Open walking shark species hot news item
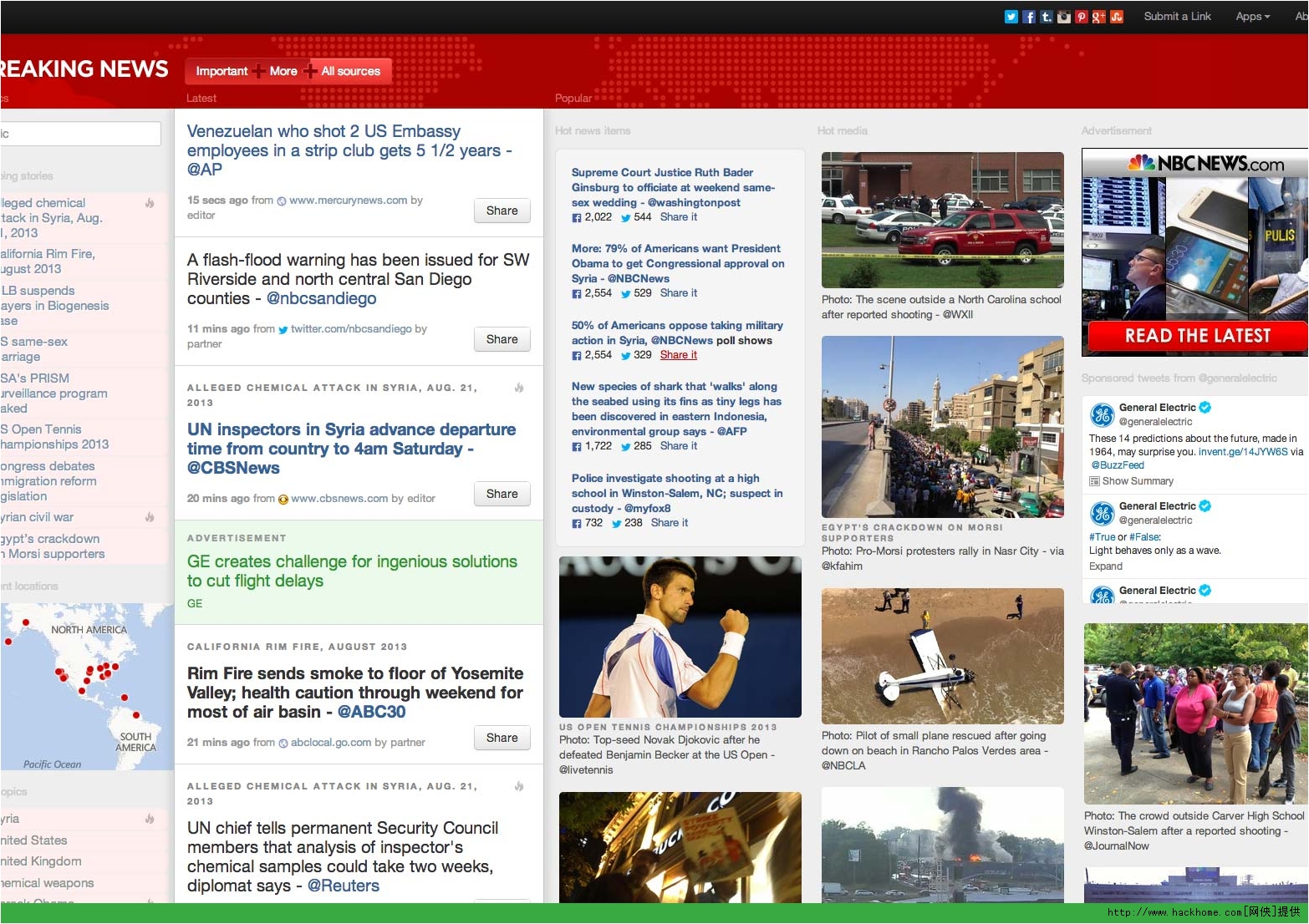Viewport: 1309px width, 924px height. (676, 409)
